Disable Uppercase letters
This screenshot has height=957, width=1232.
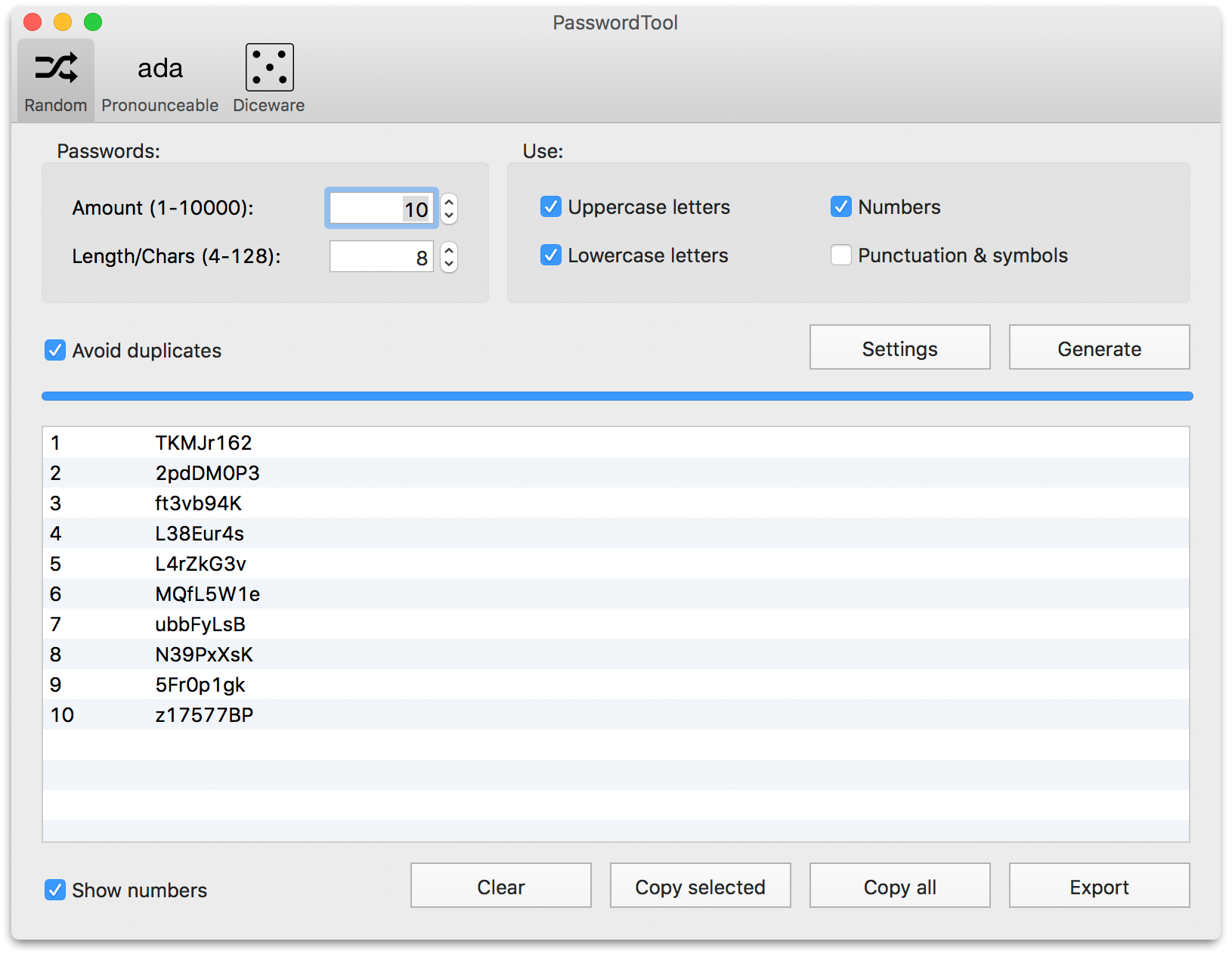tap(550, 206)
